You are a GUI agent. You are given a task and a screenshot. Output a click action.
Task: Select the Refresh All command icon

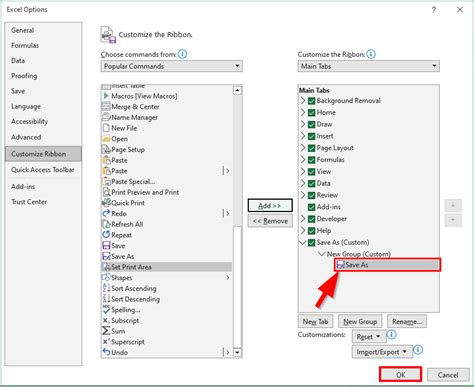point(106,224)
